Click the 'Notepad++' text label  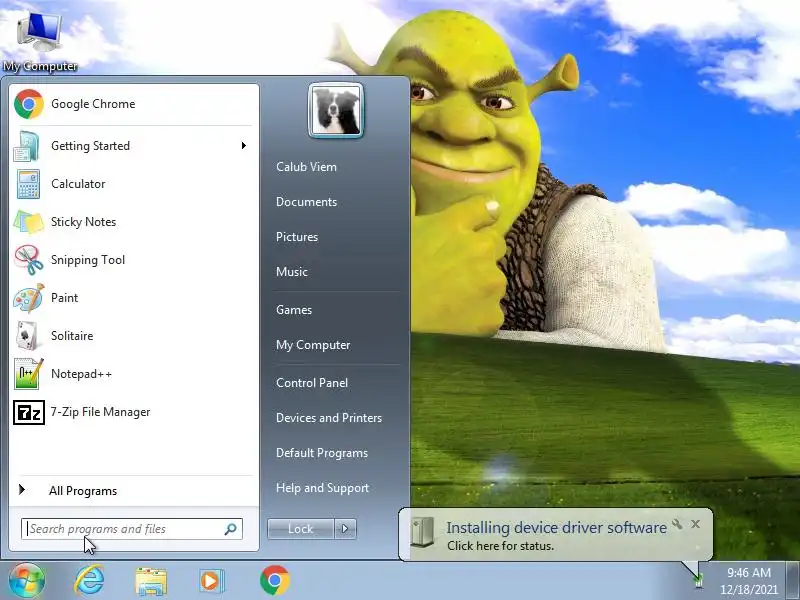81,374
